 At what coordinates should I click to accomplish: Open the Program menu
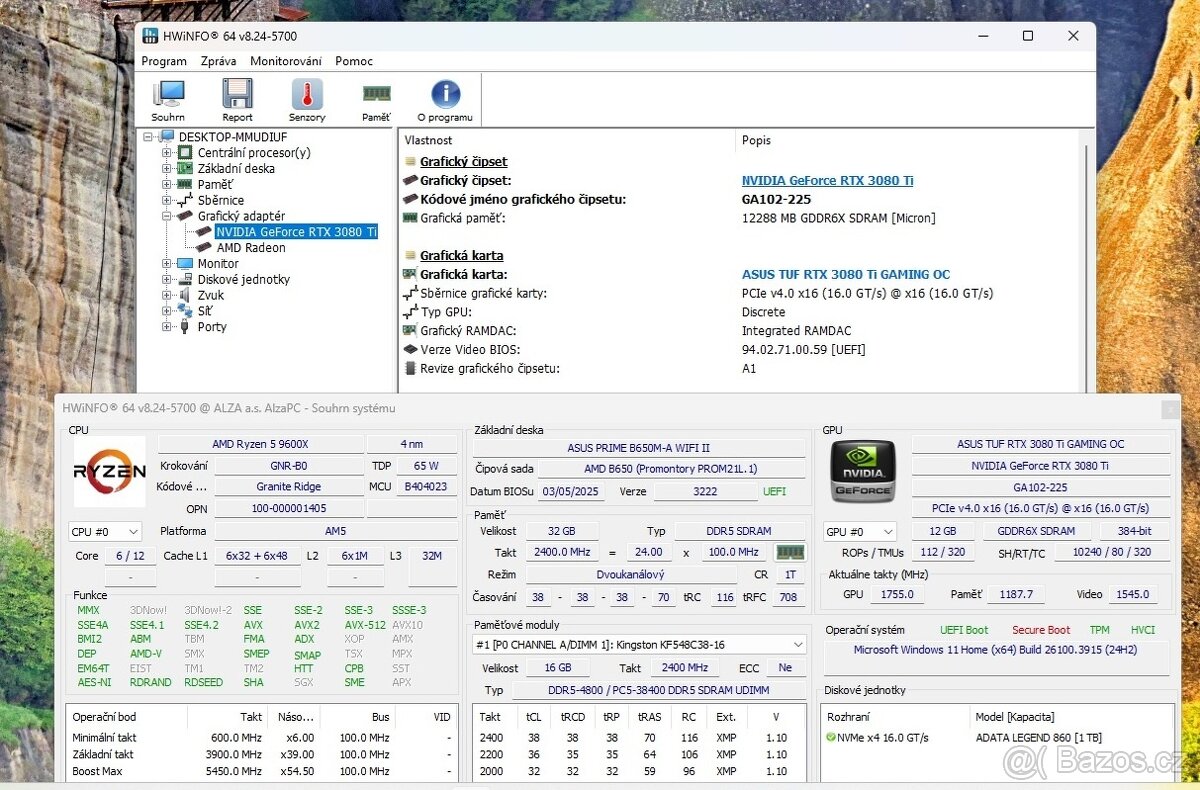point(163,61)
